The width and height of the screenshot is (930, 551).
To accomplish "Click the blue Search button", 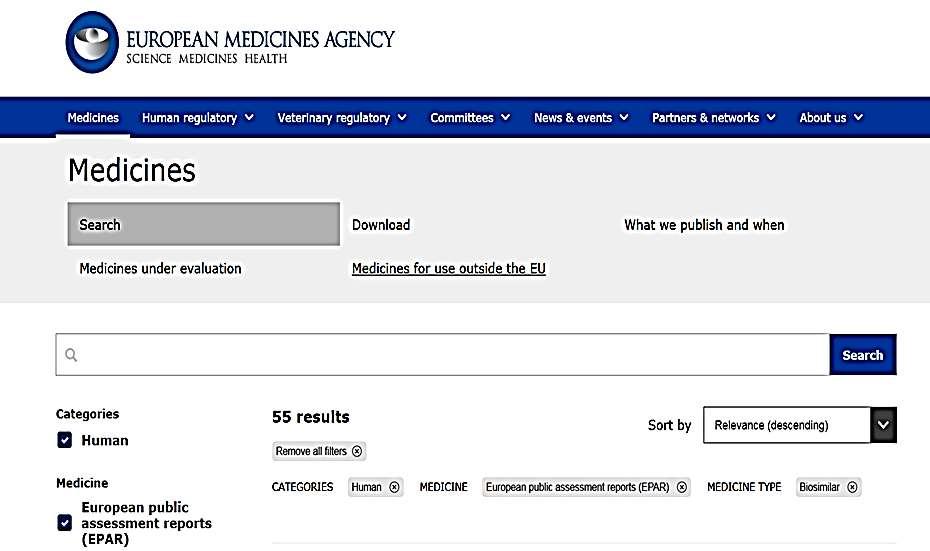I will (x=863, y=355).
